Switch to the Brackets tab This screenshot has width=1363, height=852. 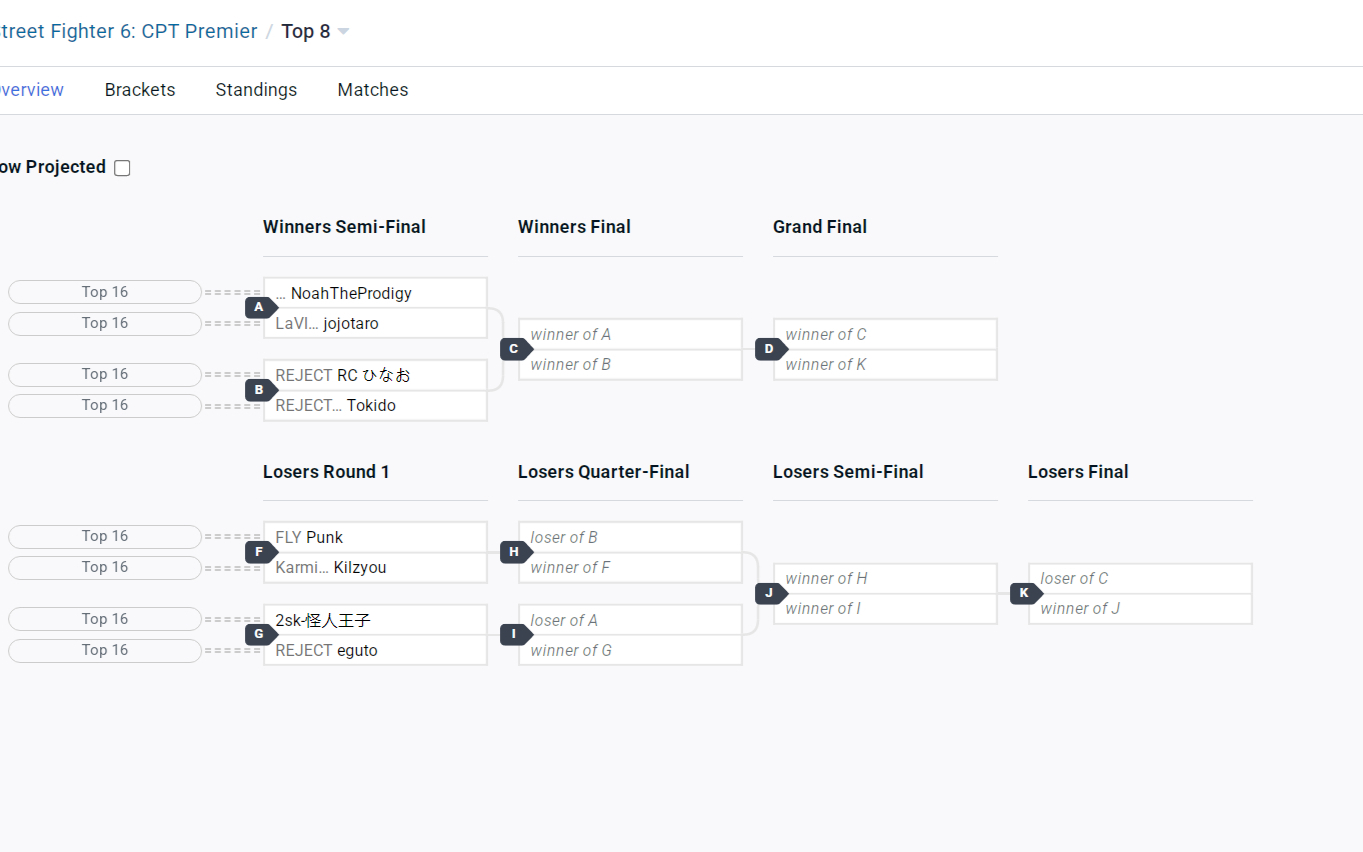[140, 90]
